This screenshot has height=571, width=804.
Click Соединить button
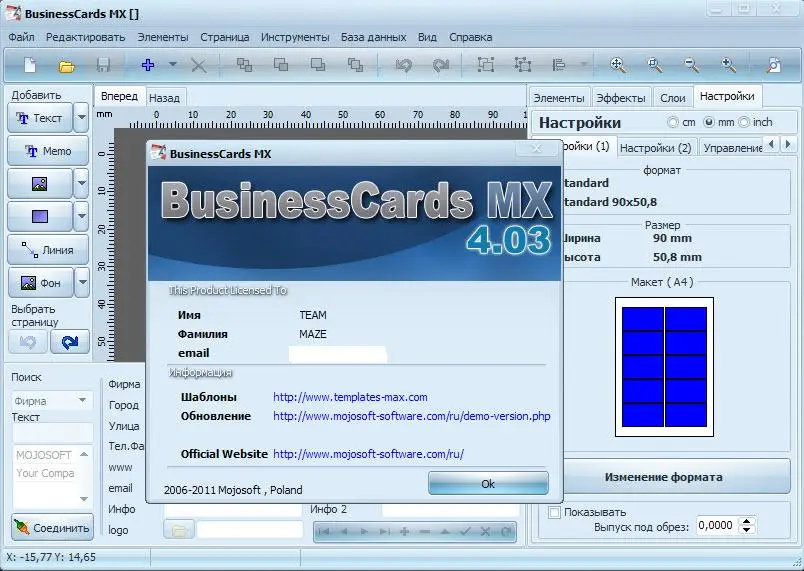pos(52,527)
